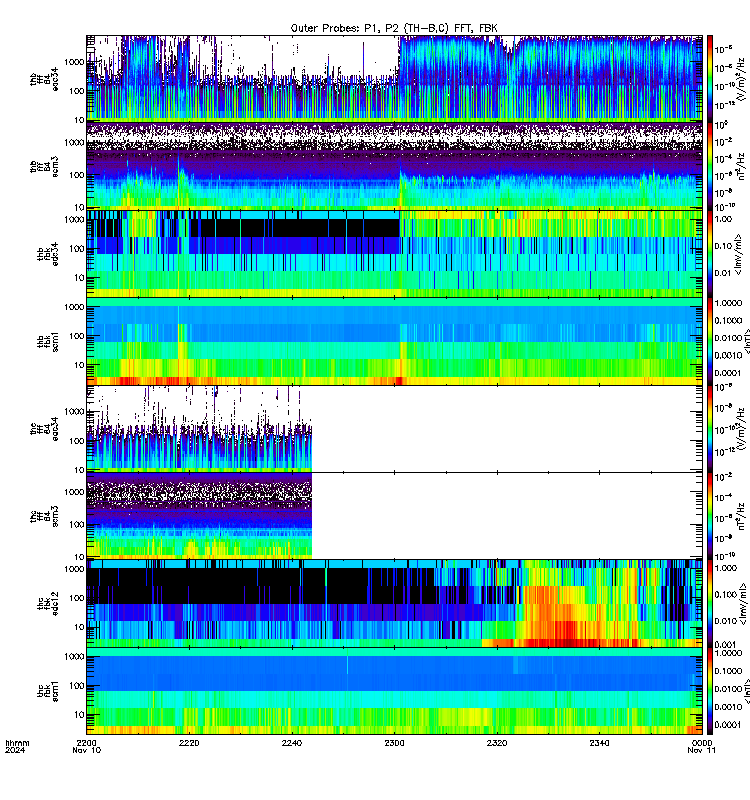Click the '(V/m)²/Hz' unit label of the top color bar
Viewport: 750px width, 800px height.
[743, 78]
